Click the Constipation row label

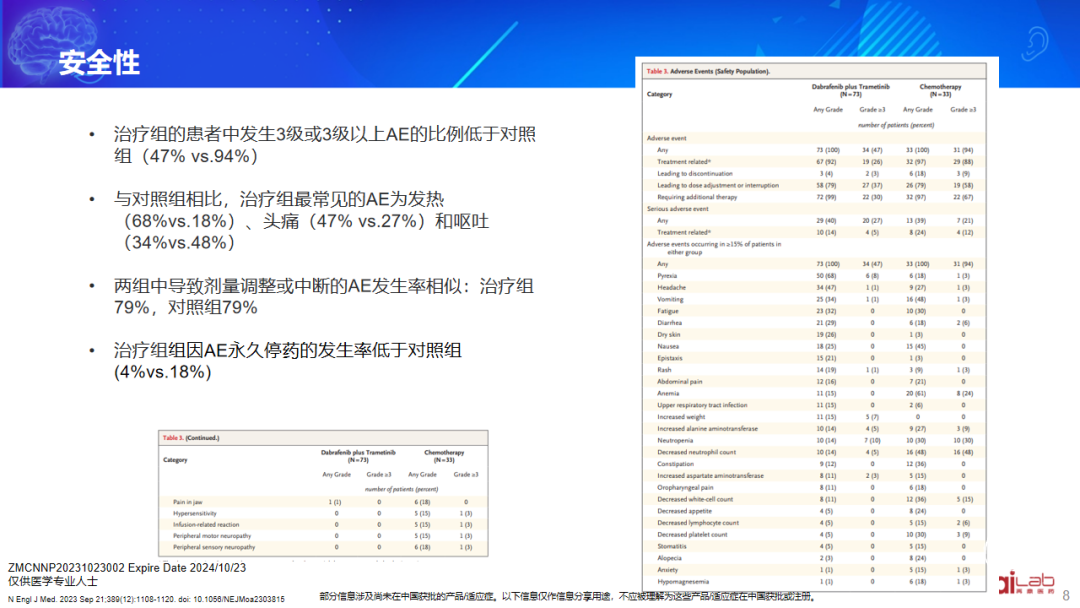[x=675, y=463]
